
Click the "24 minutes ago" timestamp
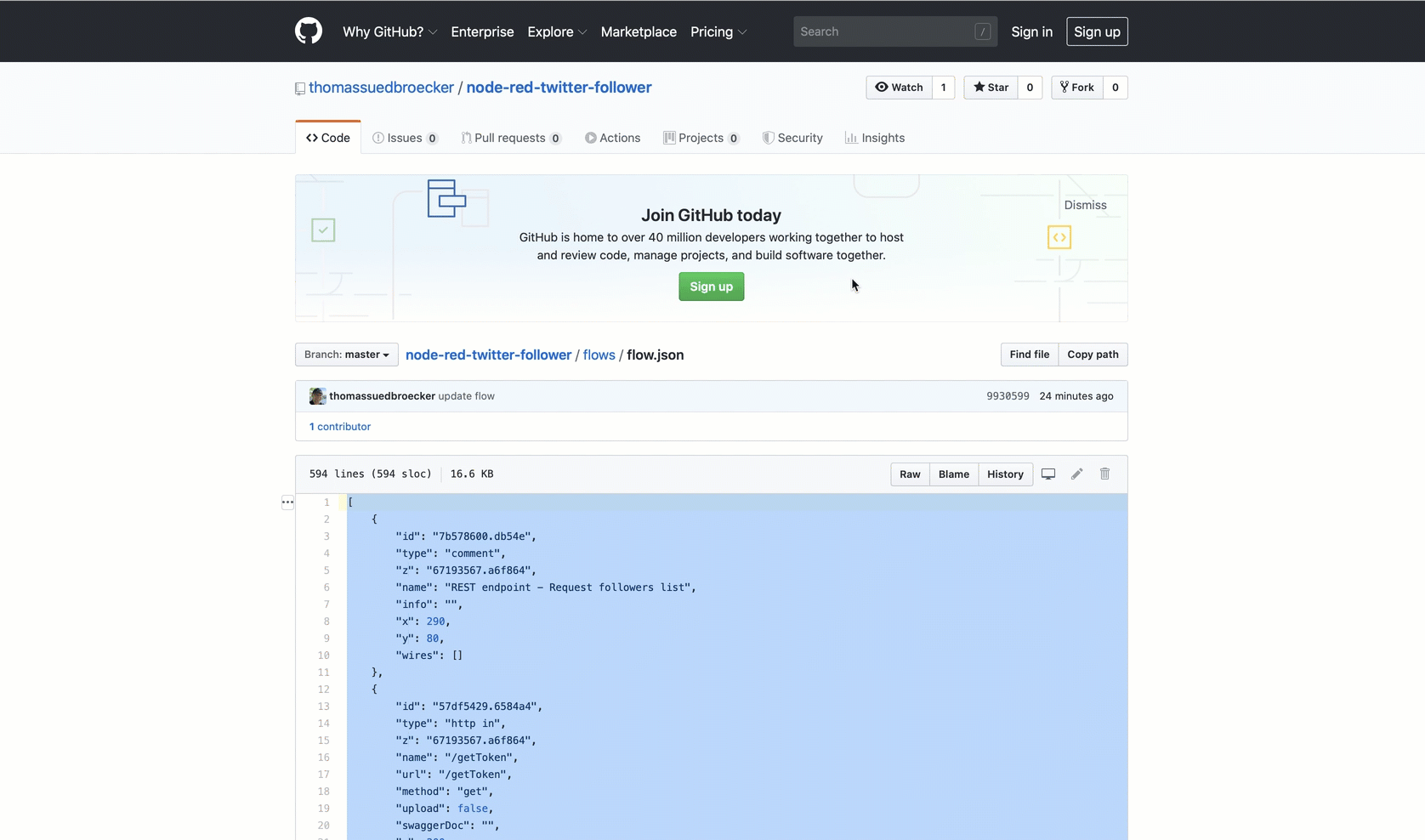click(1076, 396)
